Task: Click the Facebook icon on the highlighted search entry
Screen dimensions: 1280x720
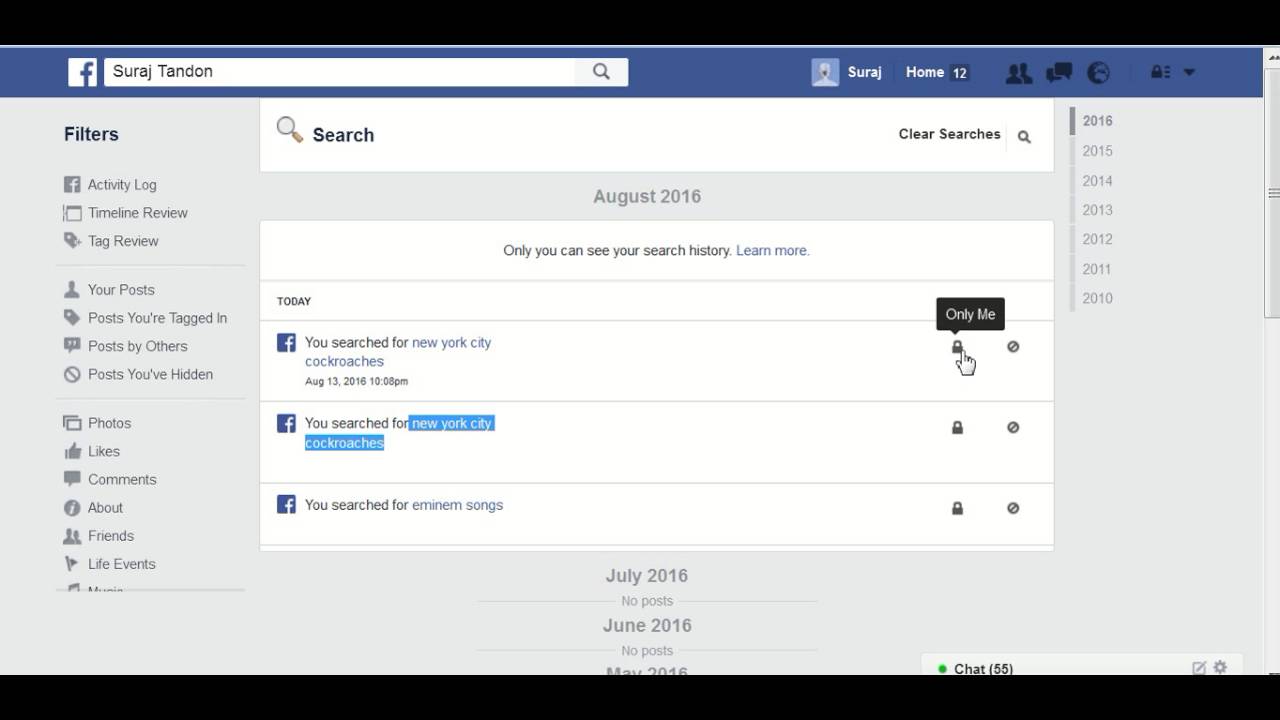Action: click(286, 424)
